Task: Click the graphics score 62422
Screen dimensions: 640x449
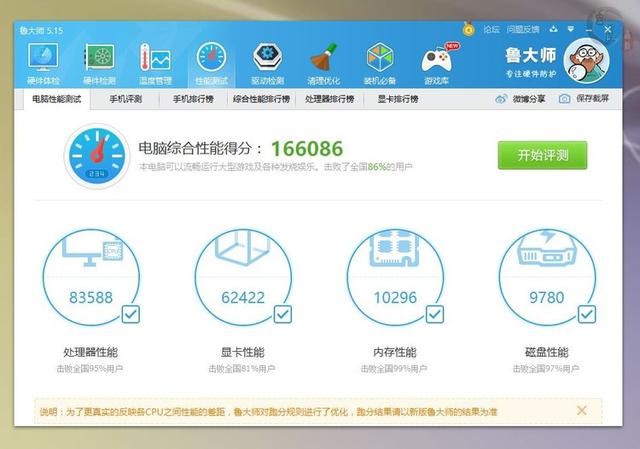Action: [x=243, y=298]
